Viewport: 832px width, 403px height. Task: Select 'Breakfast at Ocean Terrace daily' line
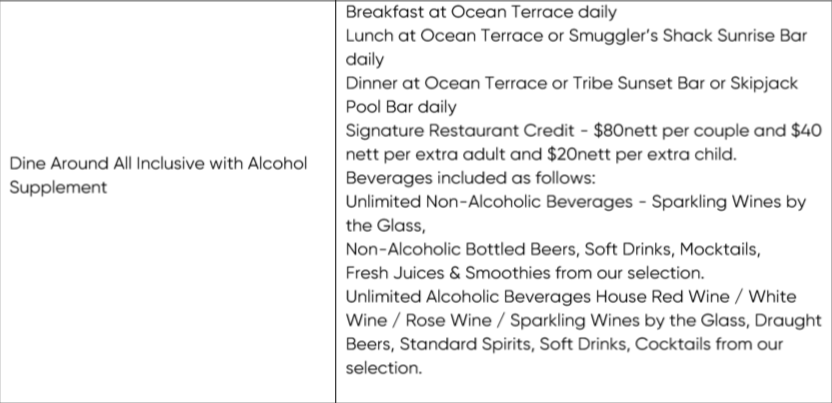click(481, 12)
